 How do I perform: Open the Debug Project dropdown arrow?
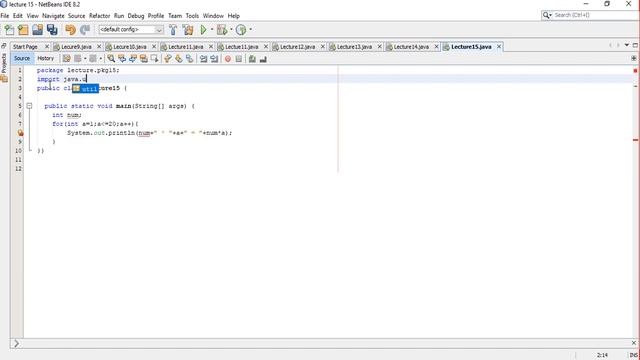click(231, 29)
